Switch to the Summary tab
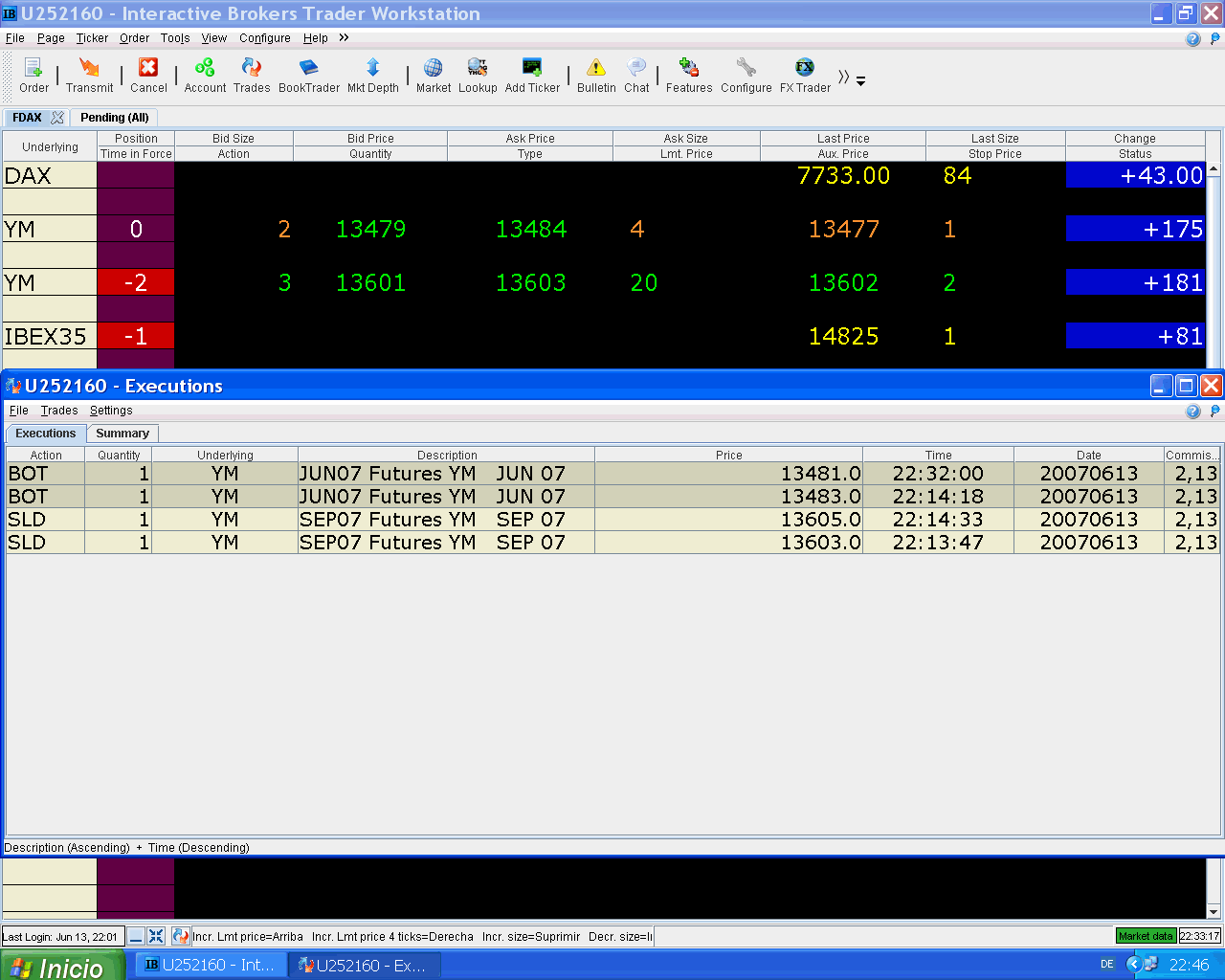1225x980 pixels. point(122,434)
